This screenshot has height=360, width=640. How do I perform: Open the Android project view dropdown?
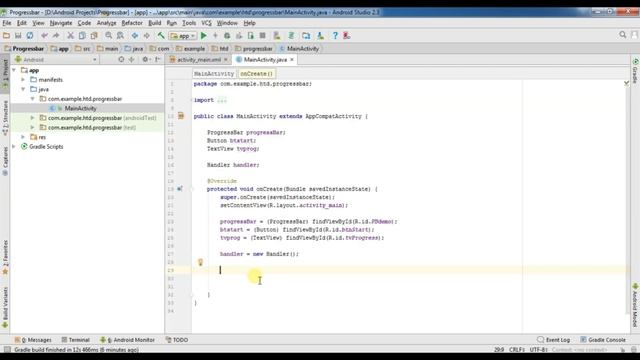point(56,60)
